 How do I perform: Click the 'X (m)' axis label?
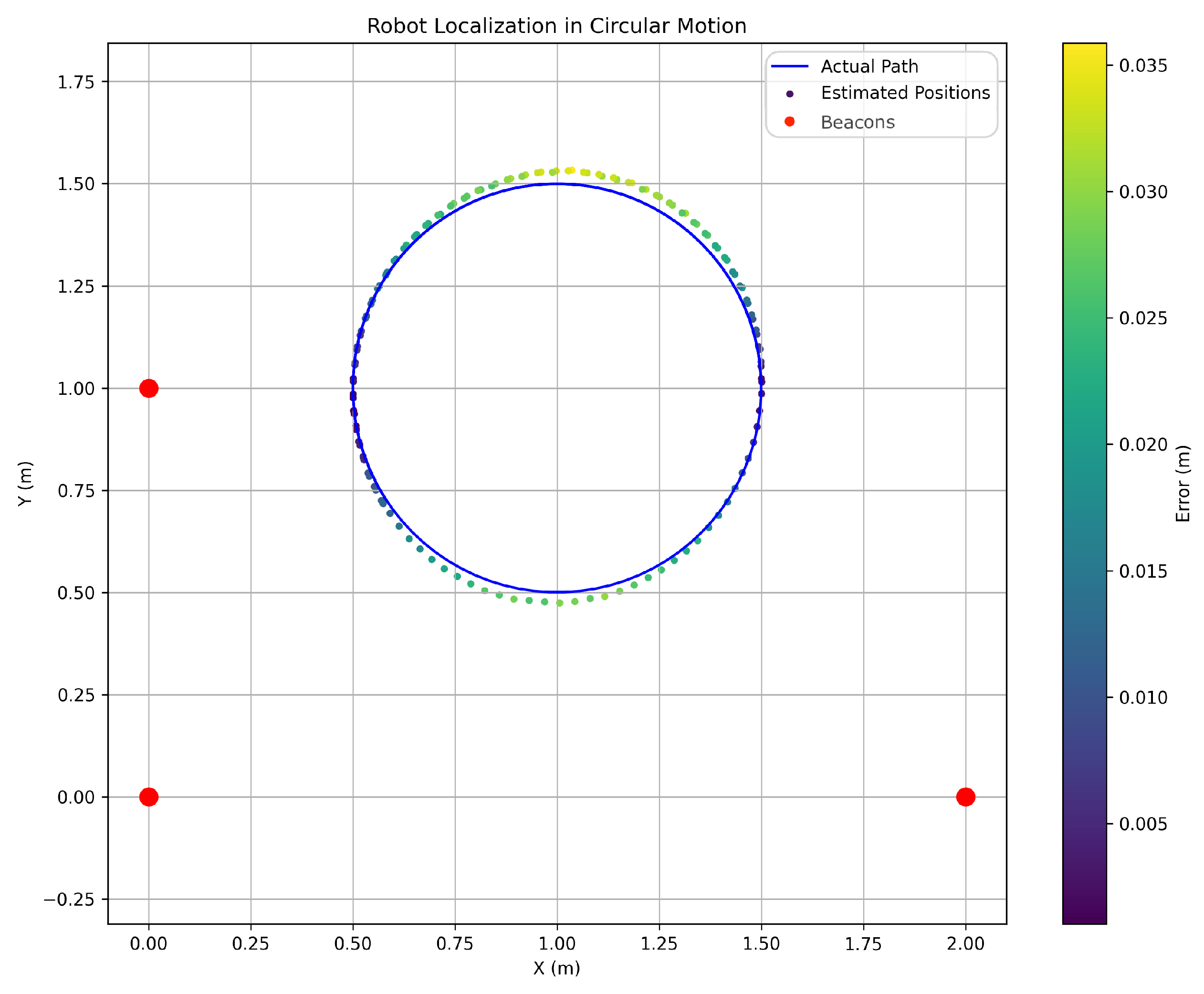tap(556, 968)
